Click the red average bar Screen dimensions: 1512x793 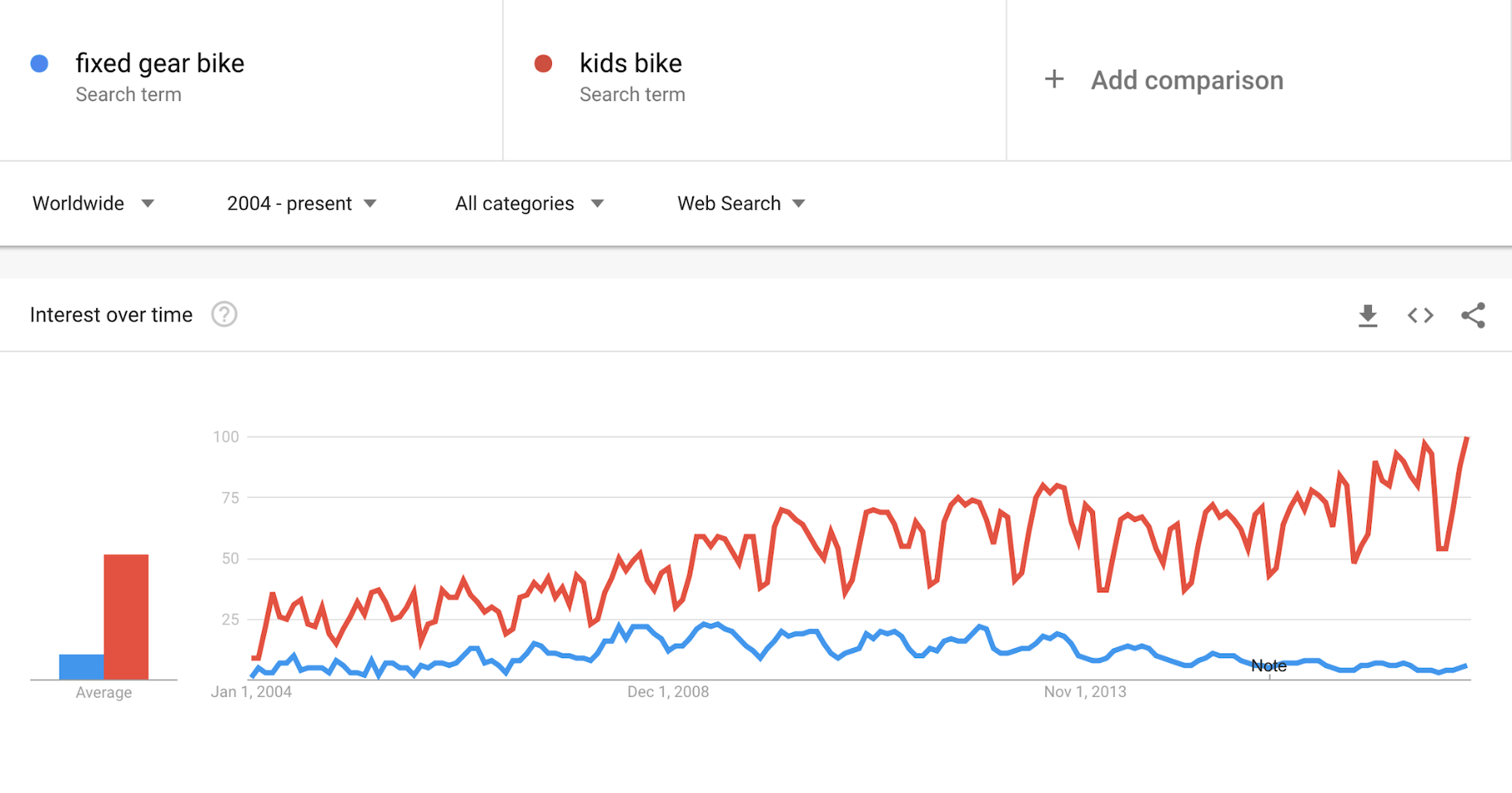pyautogui.click(x=126, y=617)
